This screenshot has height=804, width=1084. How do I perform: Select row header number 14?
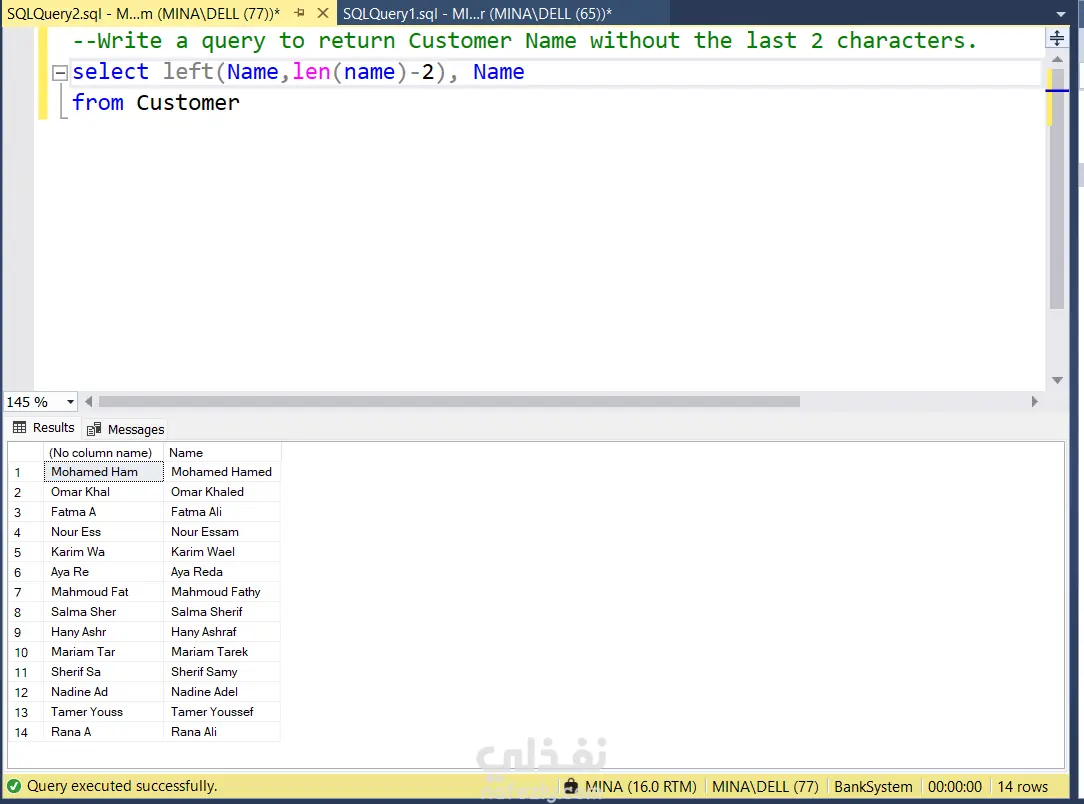pyautogui.click(x=26, y=732)
